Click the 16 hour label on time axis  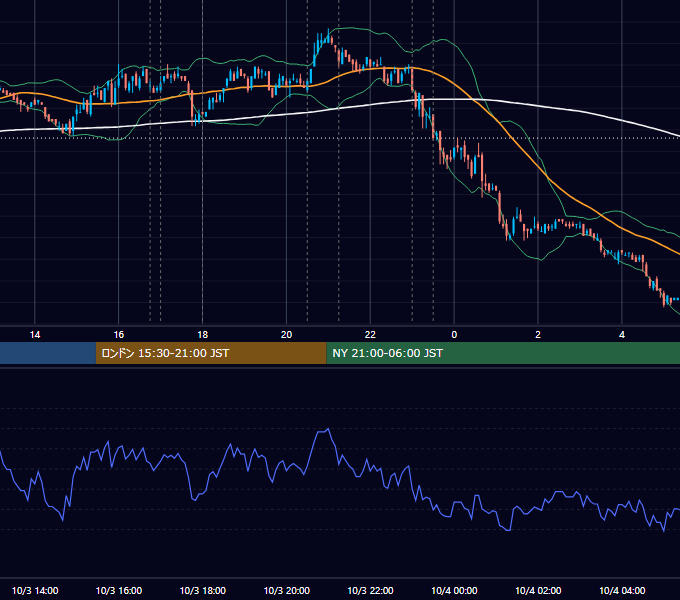click(x=118, y=335)
